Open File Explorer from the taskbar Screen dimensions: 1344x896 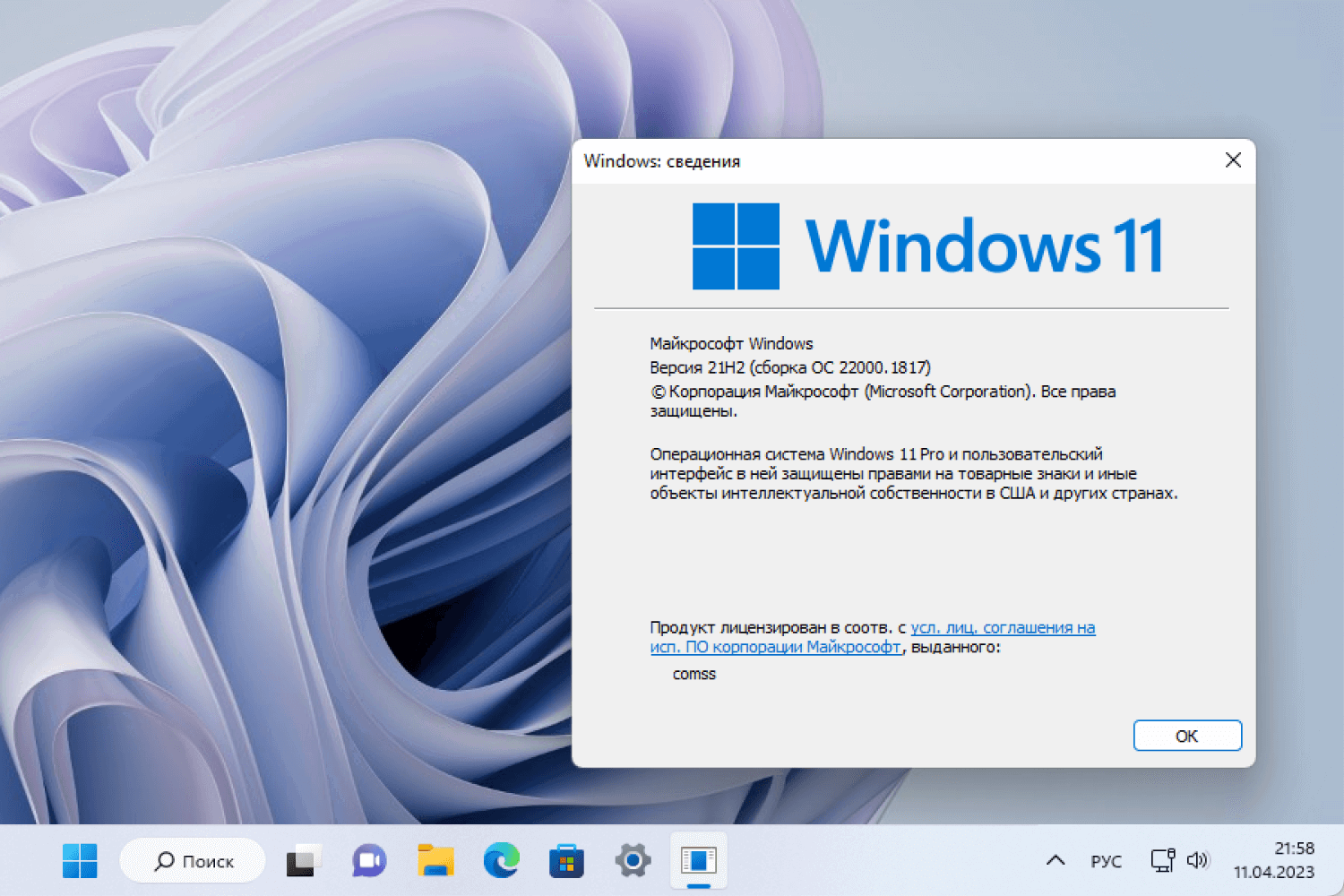[435, 860]
